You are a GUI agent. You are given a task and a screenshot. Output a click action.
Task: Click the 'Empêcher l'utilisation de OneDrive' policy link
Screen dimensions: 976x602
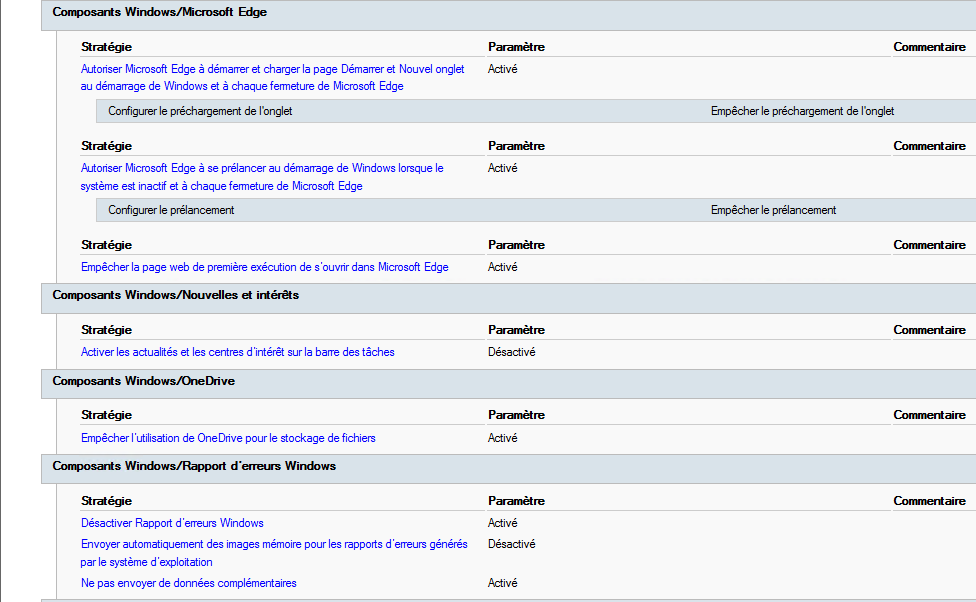tap(228, 439)
